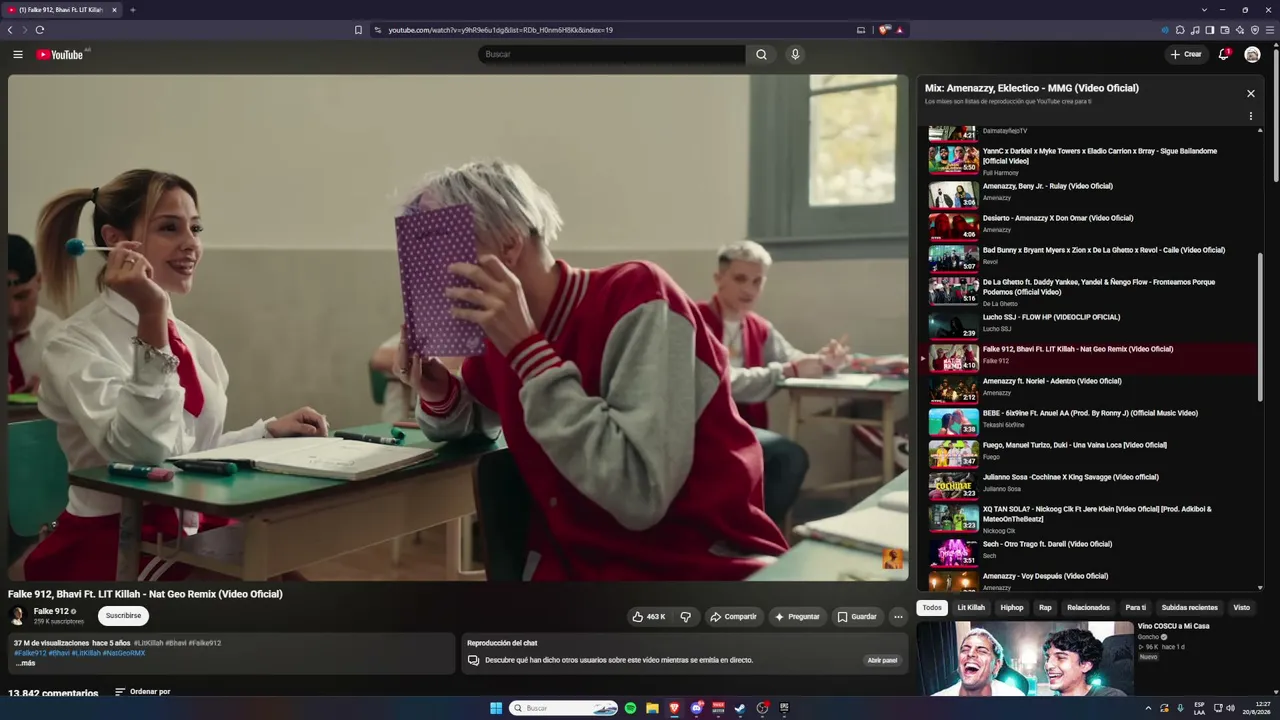Open the Epic Games taskbar icon
Viewport: 1280px width, 720px height.
coord(784,708)
